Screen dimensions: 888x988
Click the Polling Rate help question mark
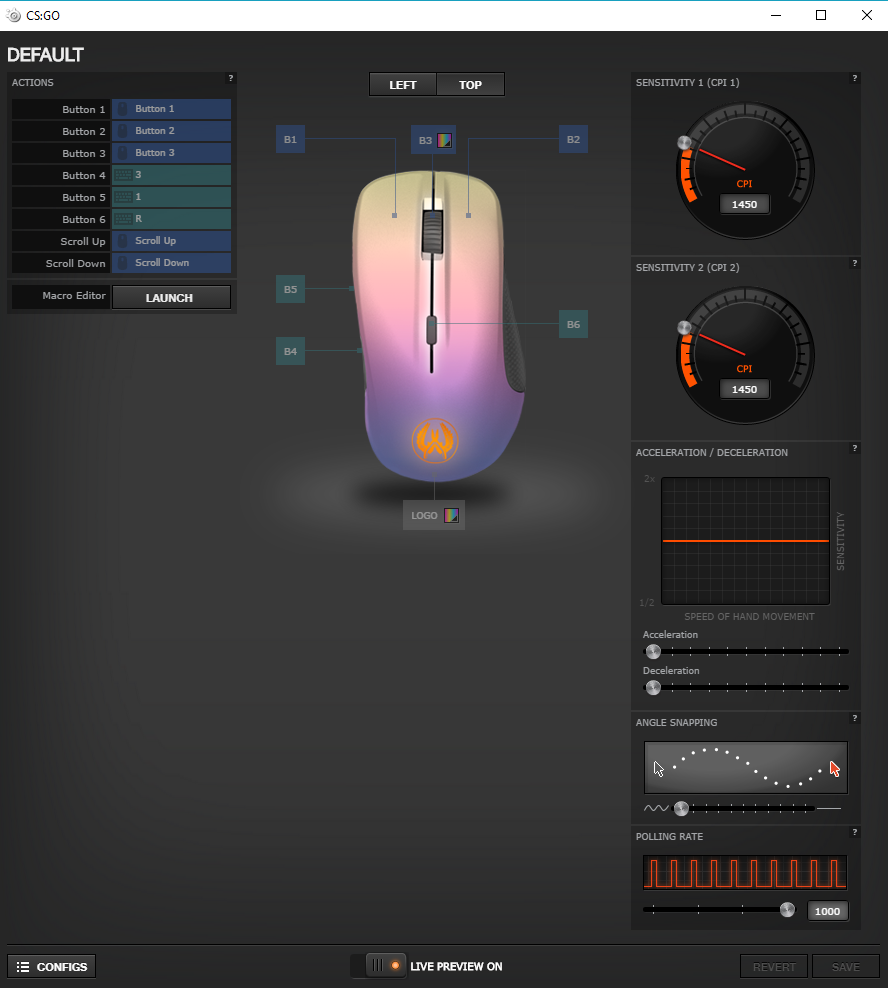pyautogui.click(x=854, y=832)
